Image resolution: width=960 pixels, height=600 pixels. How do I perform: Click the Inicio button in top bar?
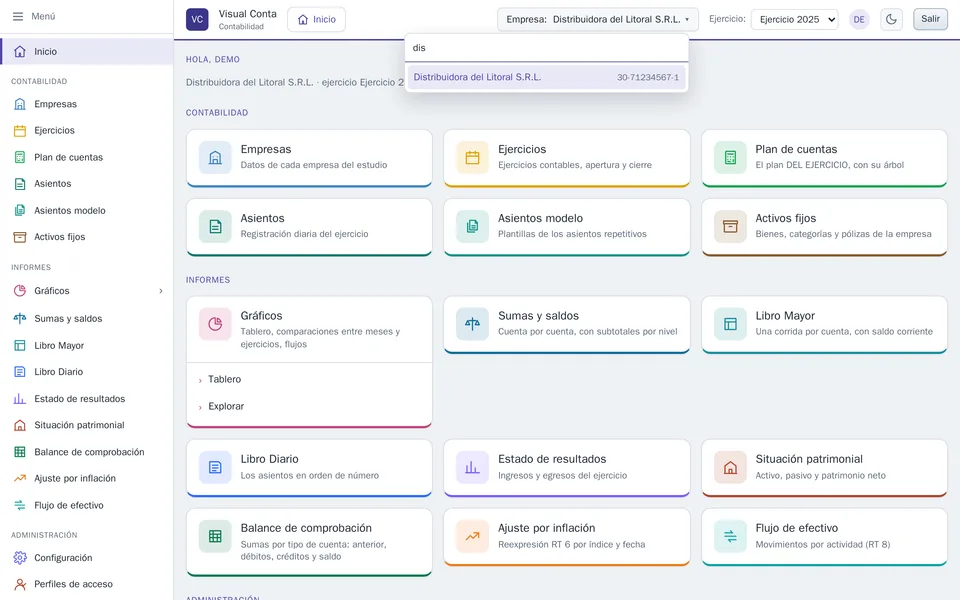point(317,19)
